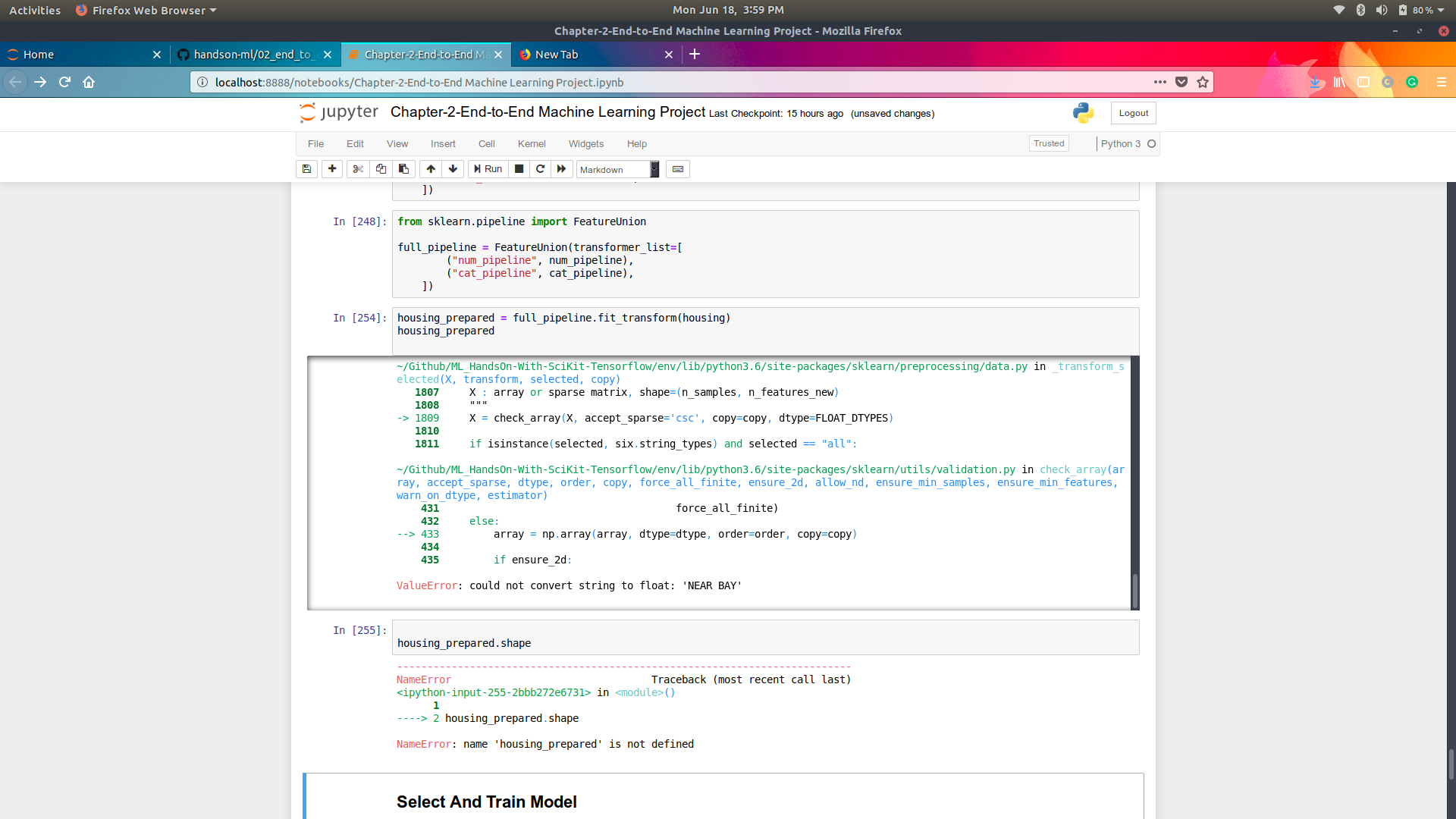This screenshot has width=1456, height=819.
Task: Click the cut selected cells icon
Action: 357,168
